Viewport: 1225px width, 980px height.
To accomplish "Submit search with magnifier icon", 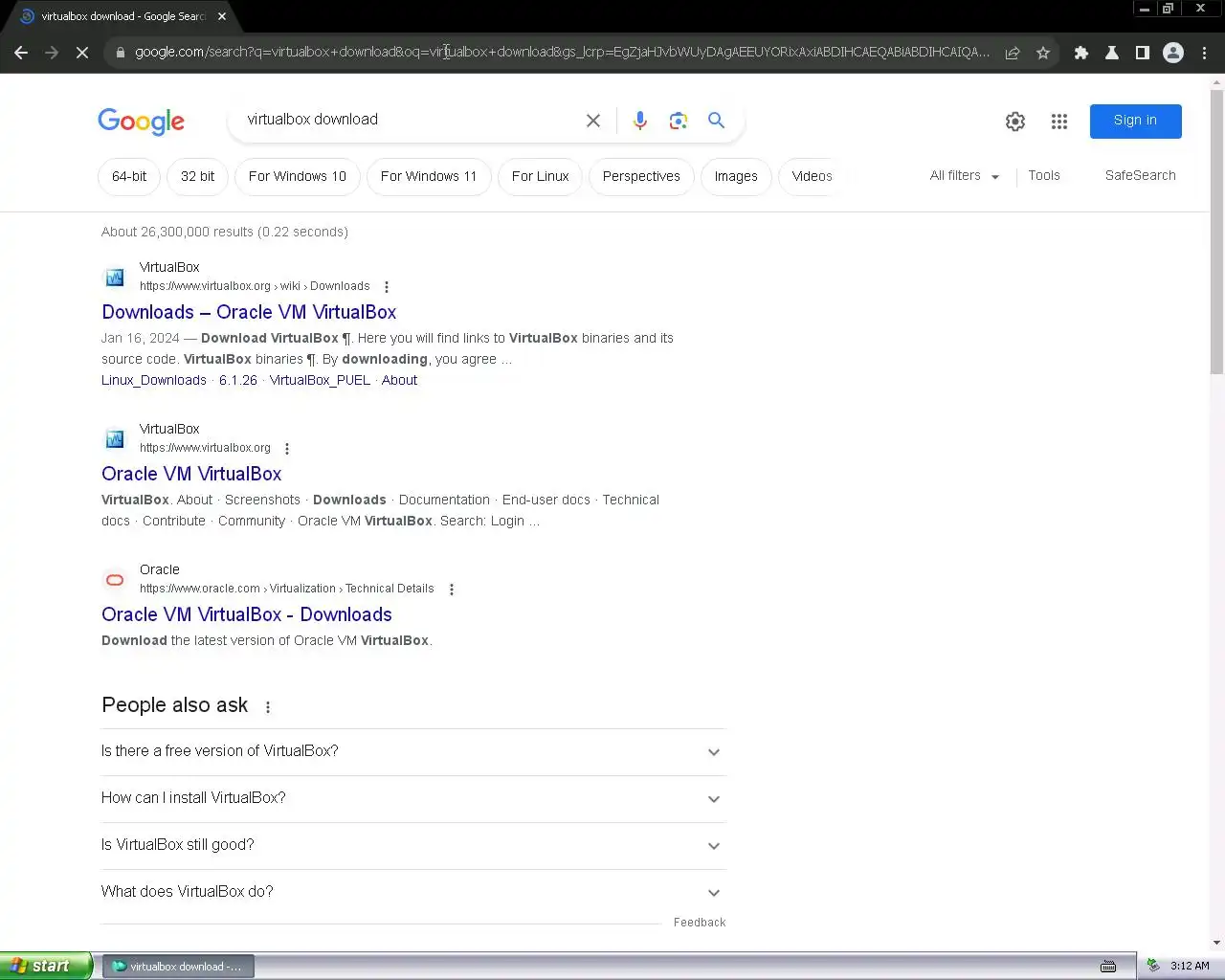I will 716,121.
